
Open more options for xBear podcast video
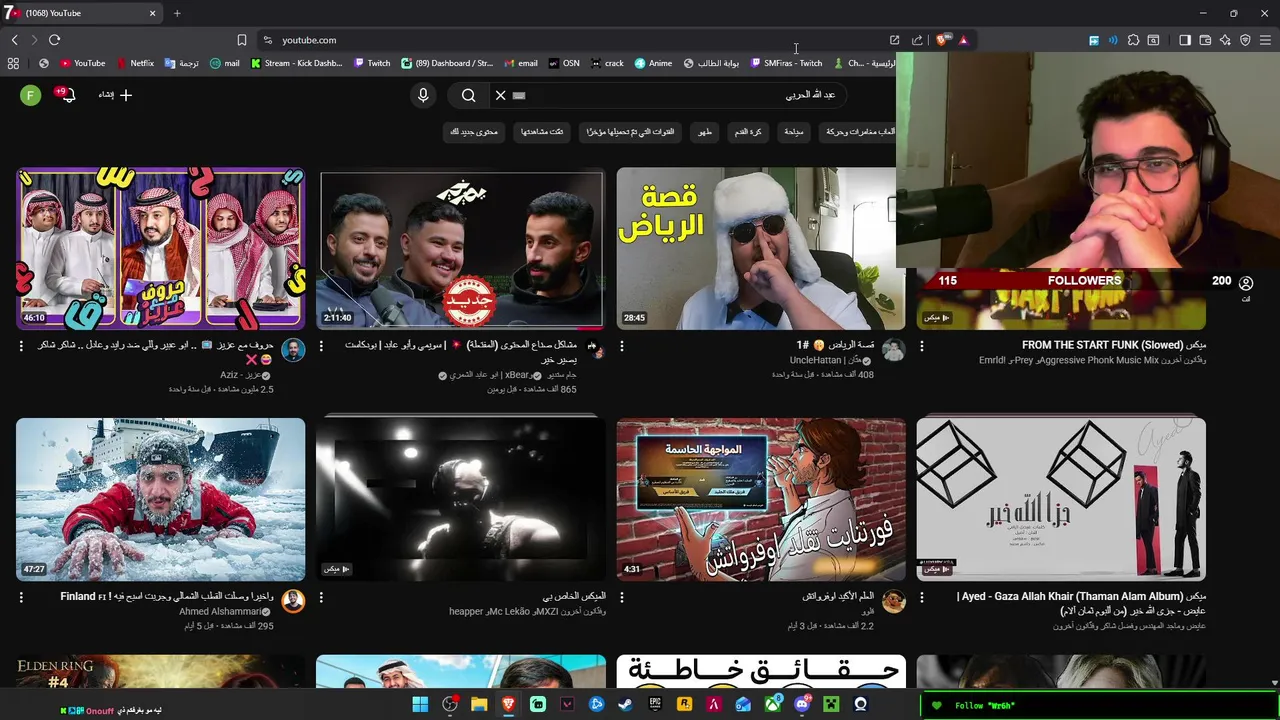pyautogui.click(x=321, y=346)
